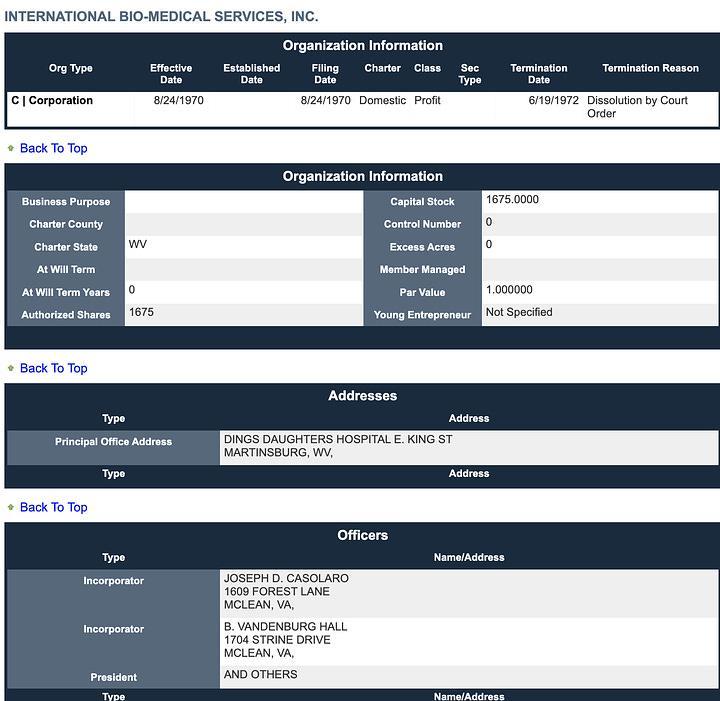Click the Par Value 1.000000
Viewport: 720px width, 701px height.
(x=509, y=290)
